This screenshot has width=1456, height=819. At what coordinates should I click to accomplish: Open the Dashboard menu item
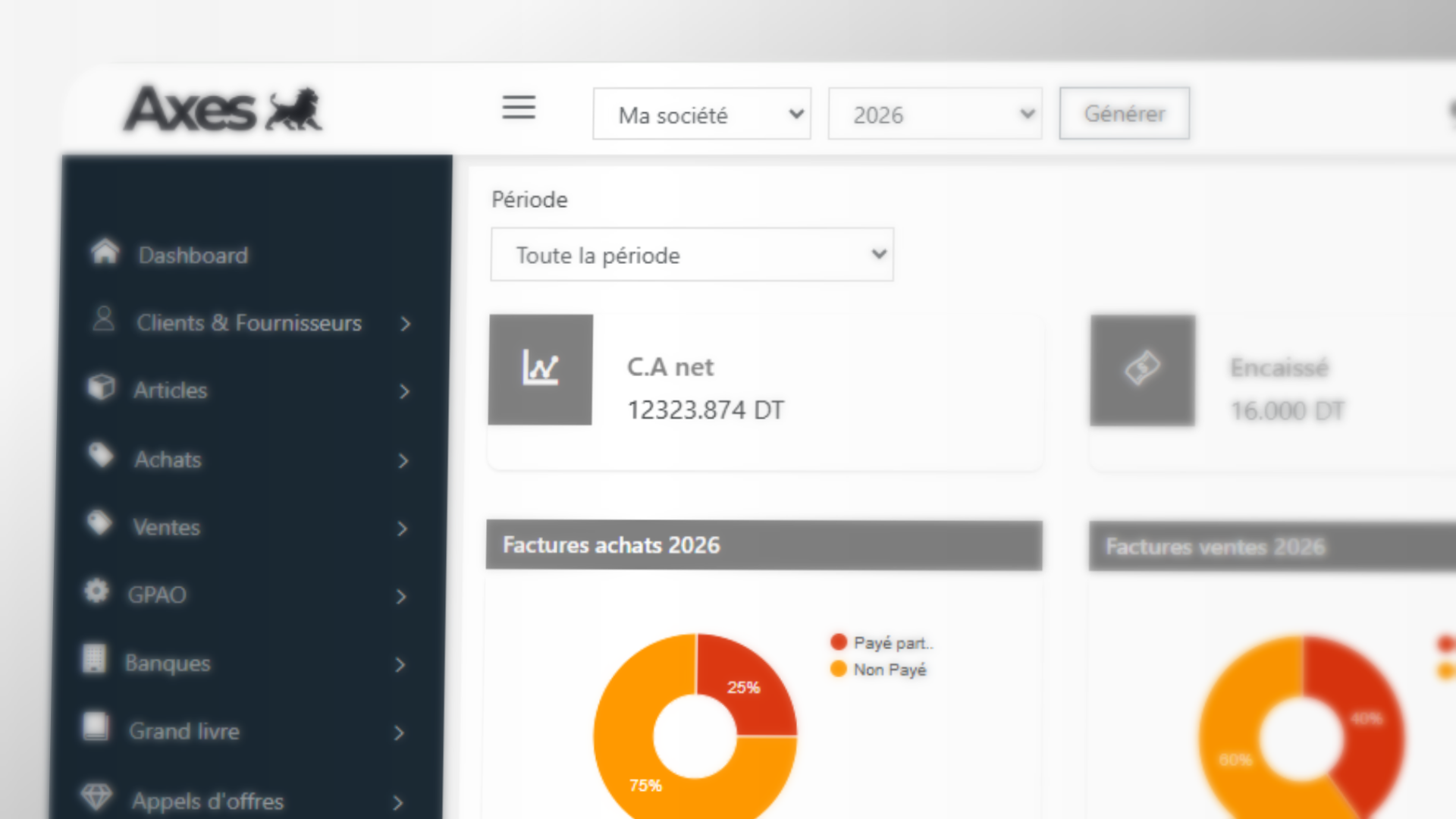pyautogui.click(x=193, y=256)
